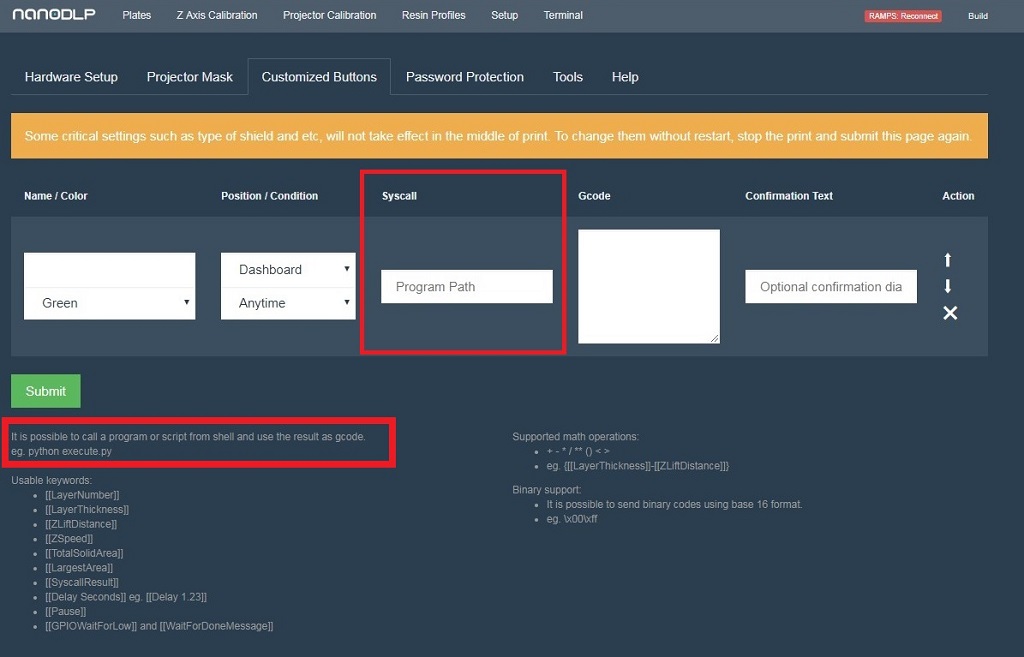This screenshot has height=657, width=1024.
Task: Switch to Hardware Setup tab
Action: [71, 77]
